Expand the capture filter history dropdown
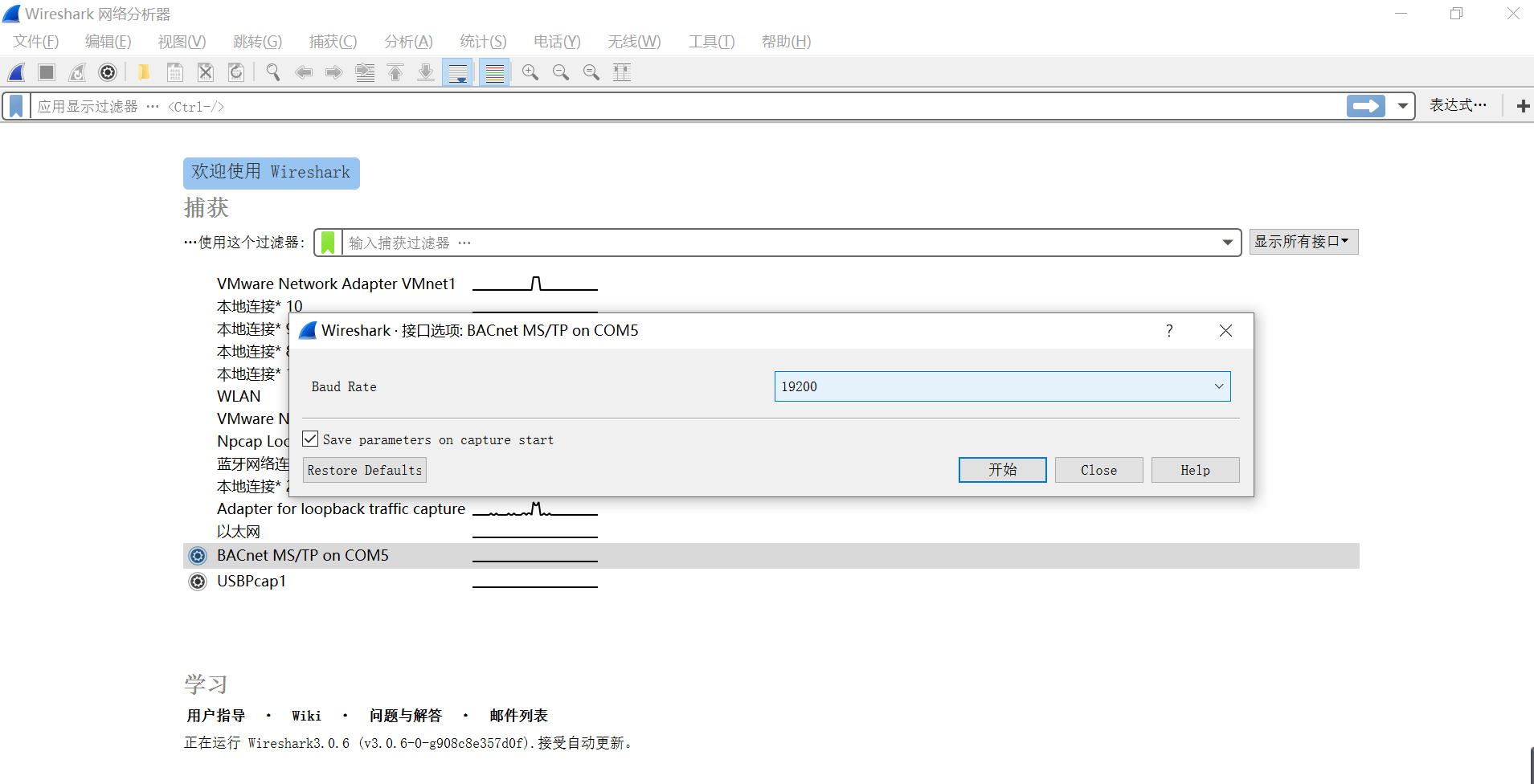 [x=1228, y=243]
